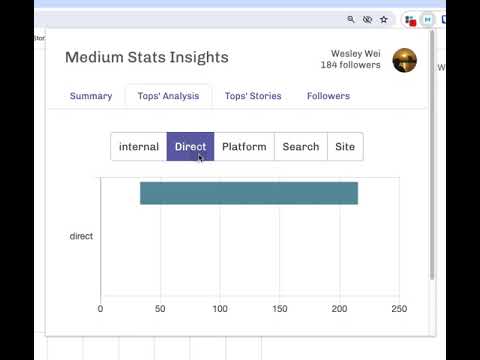480x360 pixels.
Task: Click the crossed-out eye icon in address bar
Action: (367, 19)
